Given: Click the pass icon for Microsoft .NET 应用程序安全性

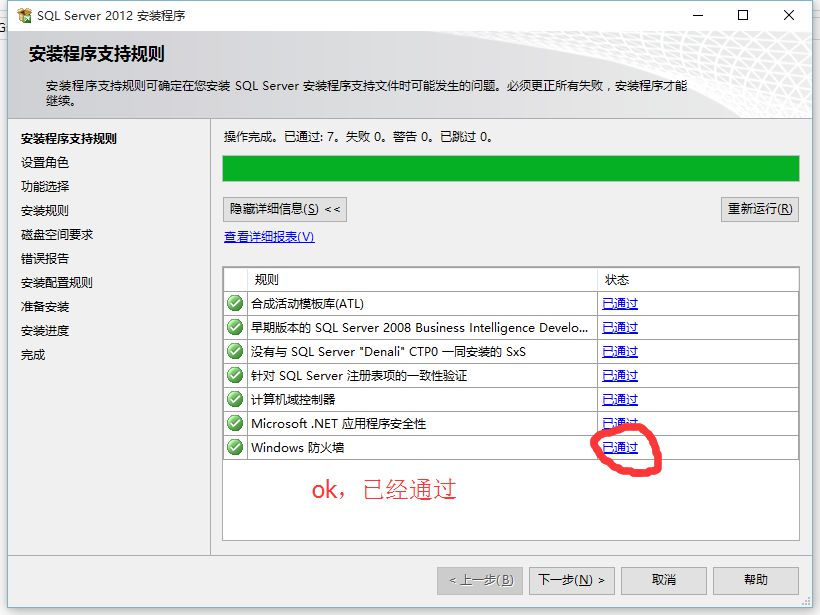Looking at the screenshot, I should pos(233,423).
